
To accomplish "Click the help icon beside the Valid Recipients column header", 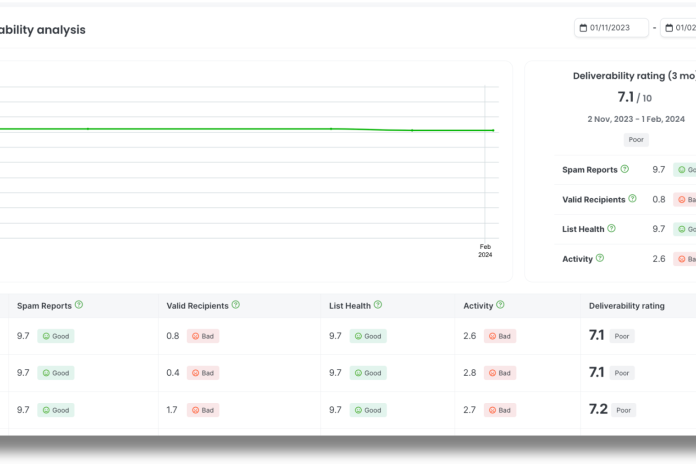I will [x=235, y=305].
